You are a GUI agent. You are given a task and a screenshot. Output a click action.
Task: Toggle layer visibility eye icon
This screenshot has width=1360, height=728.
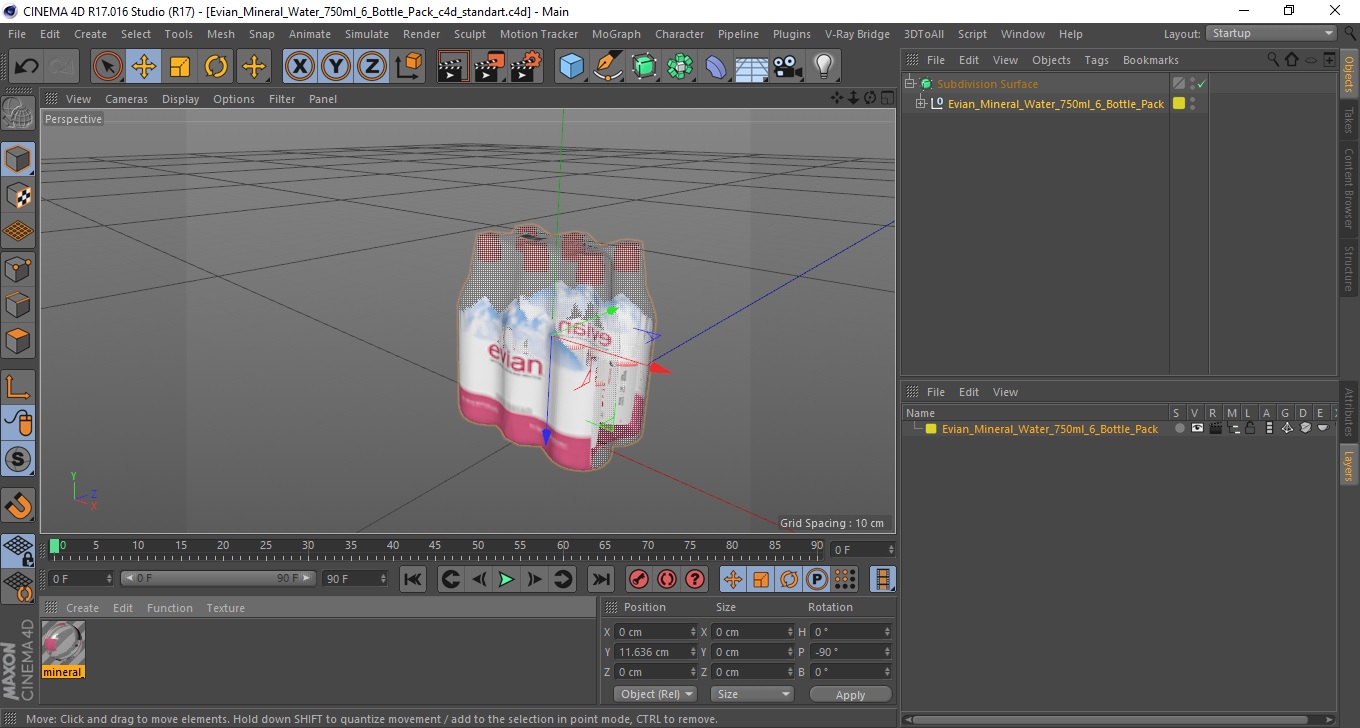tap(1197, 428)
